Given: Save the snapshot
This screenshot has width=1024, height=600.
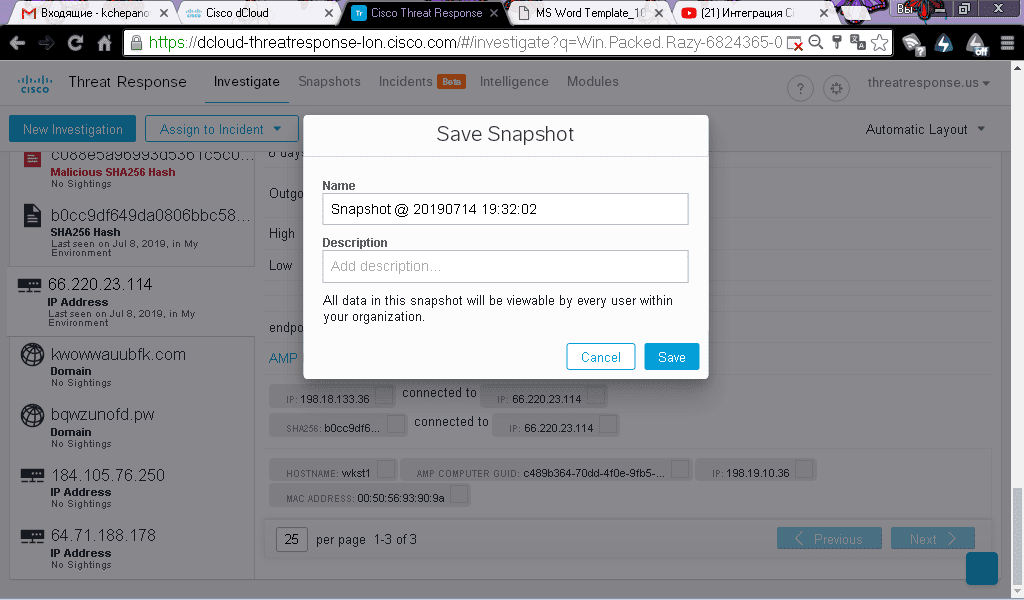Looking at the screenshot, I should pyautogui.click(x=671, y=356).
